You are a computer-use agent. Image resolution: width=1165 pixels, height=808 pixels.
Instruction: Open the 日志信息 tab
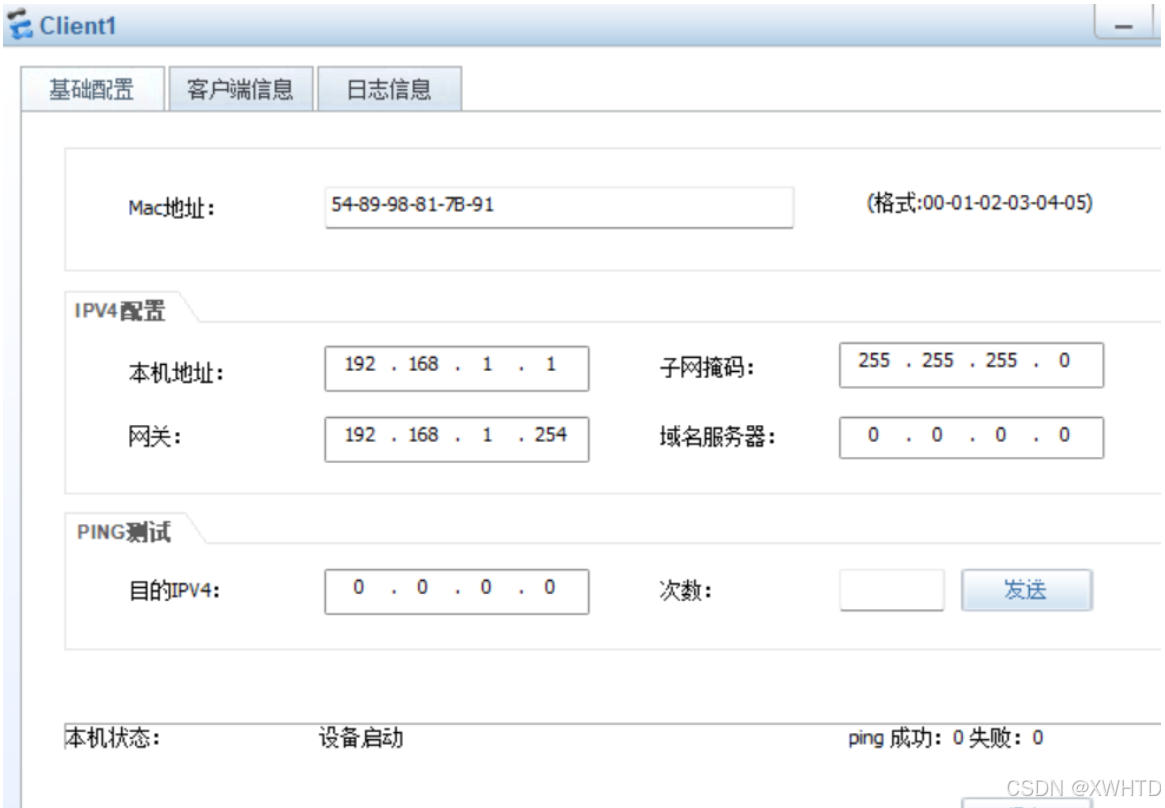(389, 89)
